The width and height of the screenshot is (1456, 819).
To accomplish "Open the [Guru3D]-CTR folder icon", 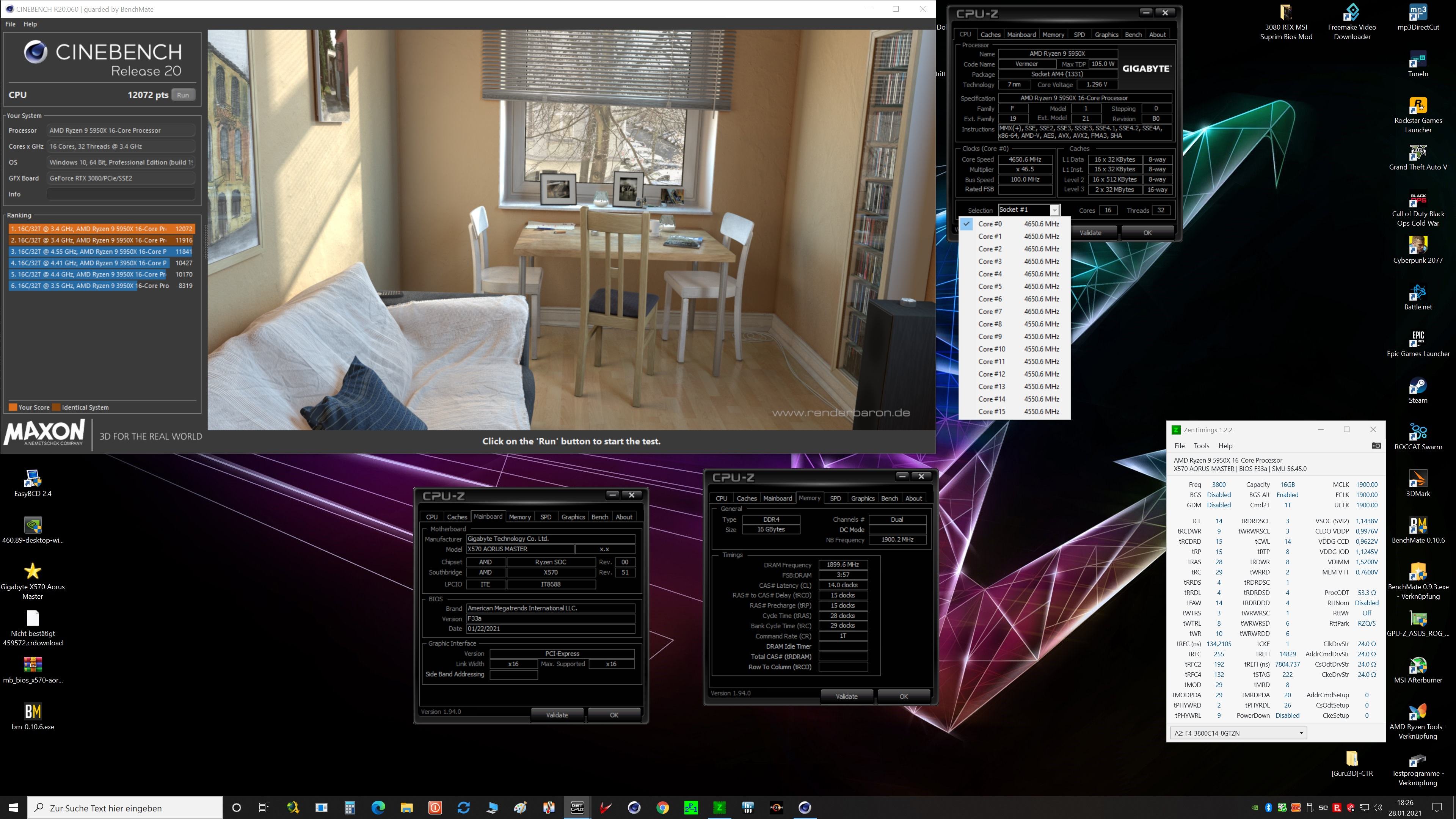I will click(x=1352, y=764).
